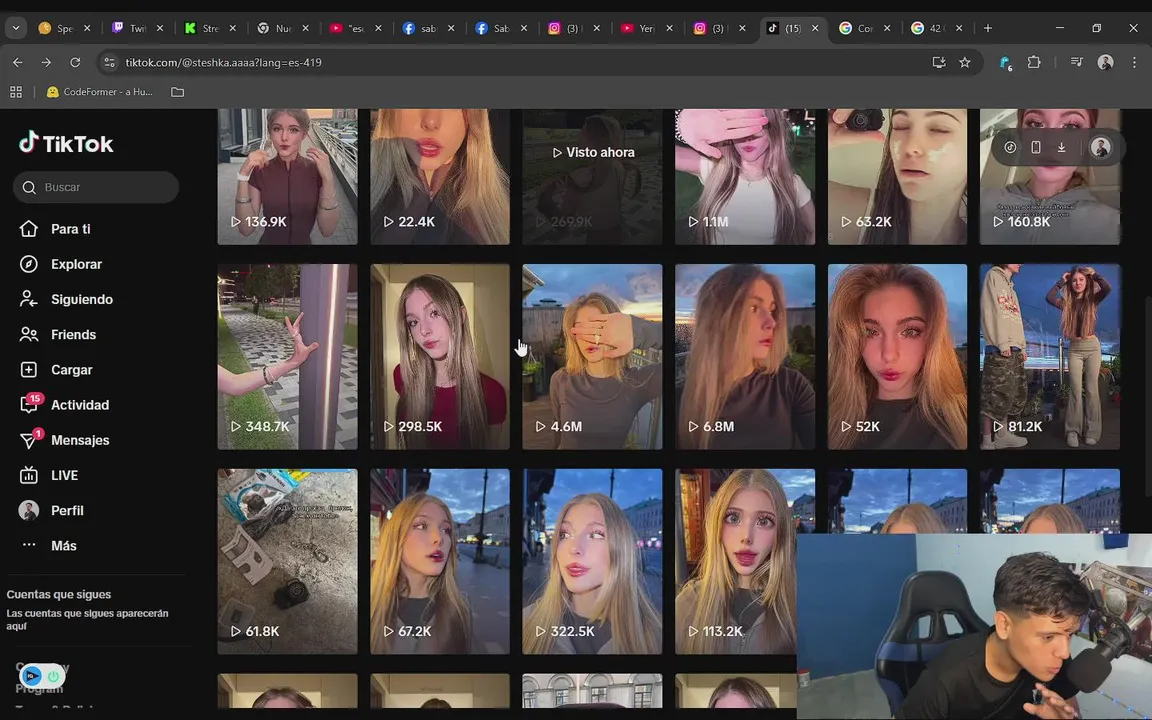Click the phone icon in floating widget

pyautogui.click(x=1036, y=148)
